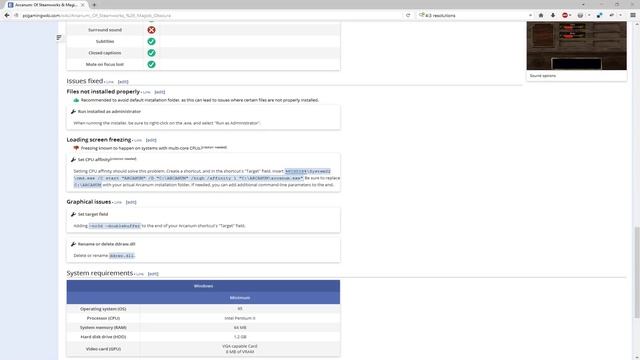This screenshot has height=360, width=640.
Task: Click the red X for Surround sound
Action: click(x=151, y=30)
